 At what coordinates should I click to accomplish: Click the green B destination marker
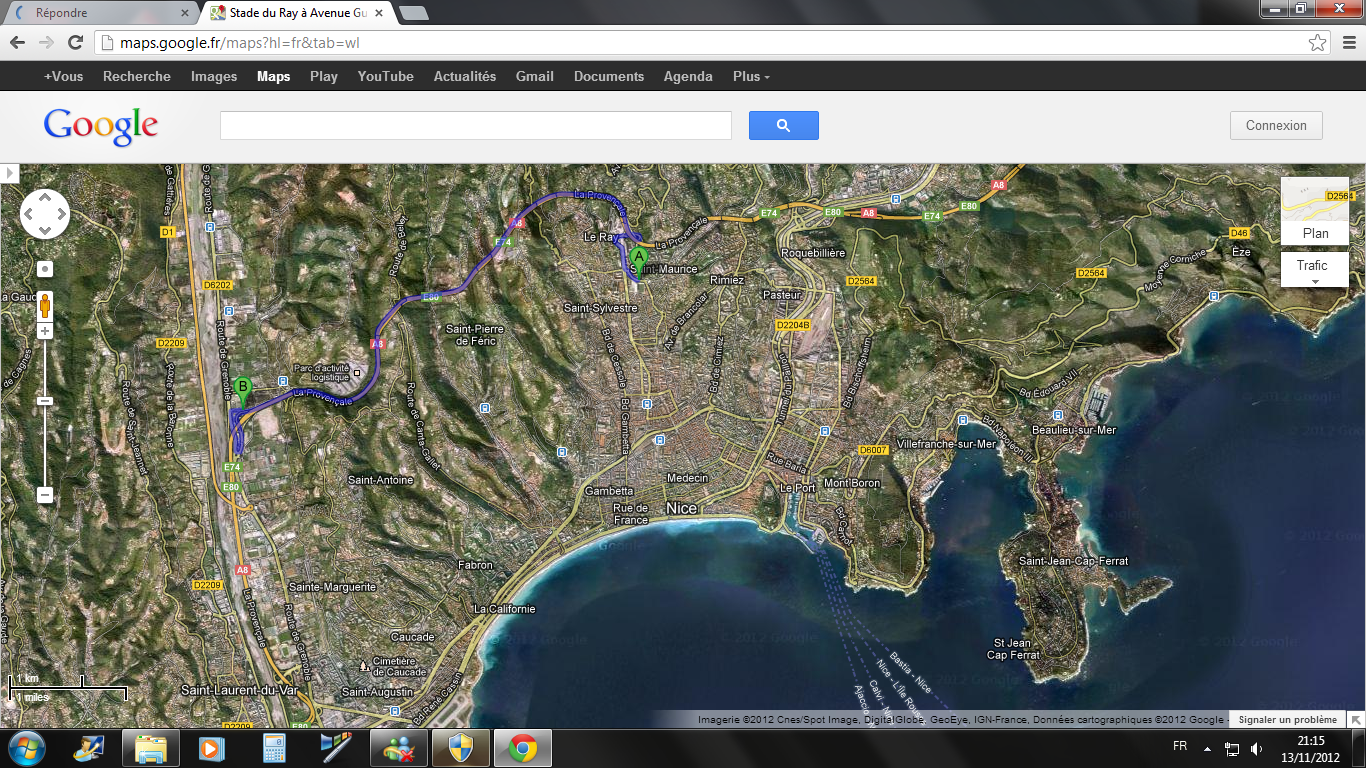(243, 391)
